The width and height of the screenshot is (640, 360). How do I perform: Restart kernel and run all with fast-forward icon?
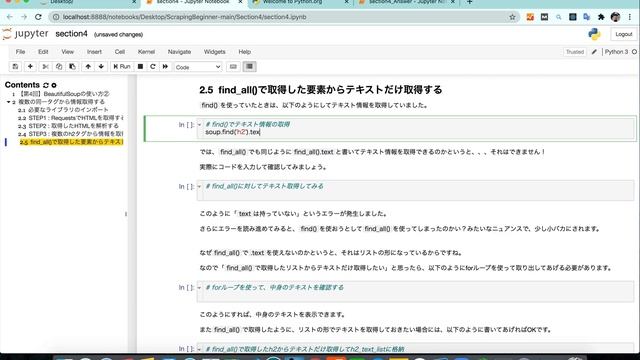click(x=165, y=67)
